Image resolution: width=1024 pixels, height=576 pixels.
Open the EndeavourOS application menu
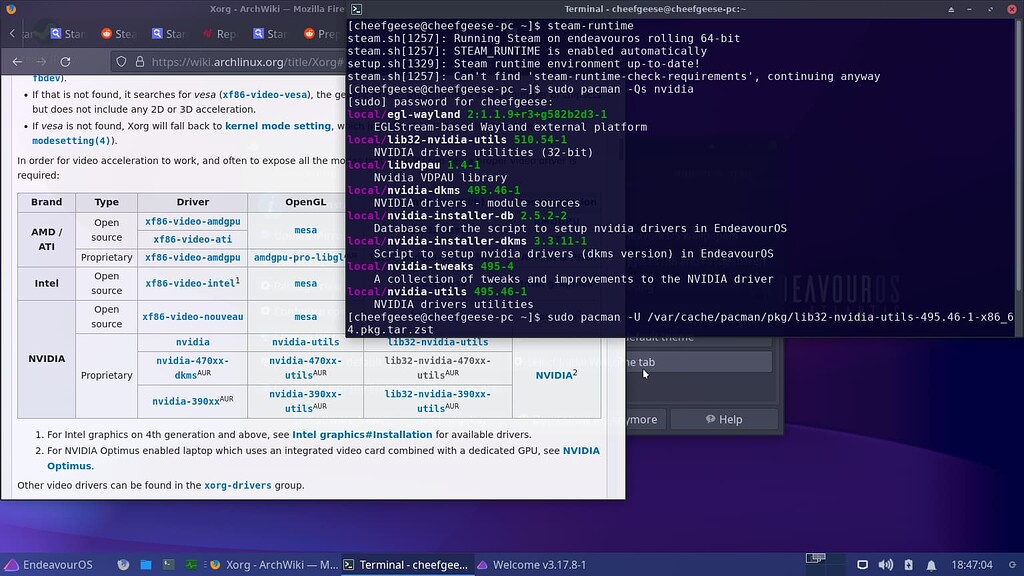pyautogui.click(x=48, y=565)
